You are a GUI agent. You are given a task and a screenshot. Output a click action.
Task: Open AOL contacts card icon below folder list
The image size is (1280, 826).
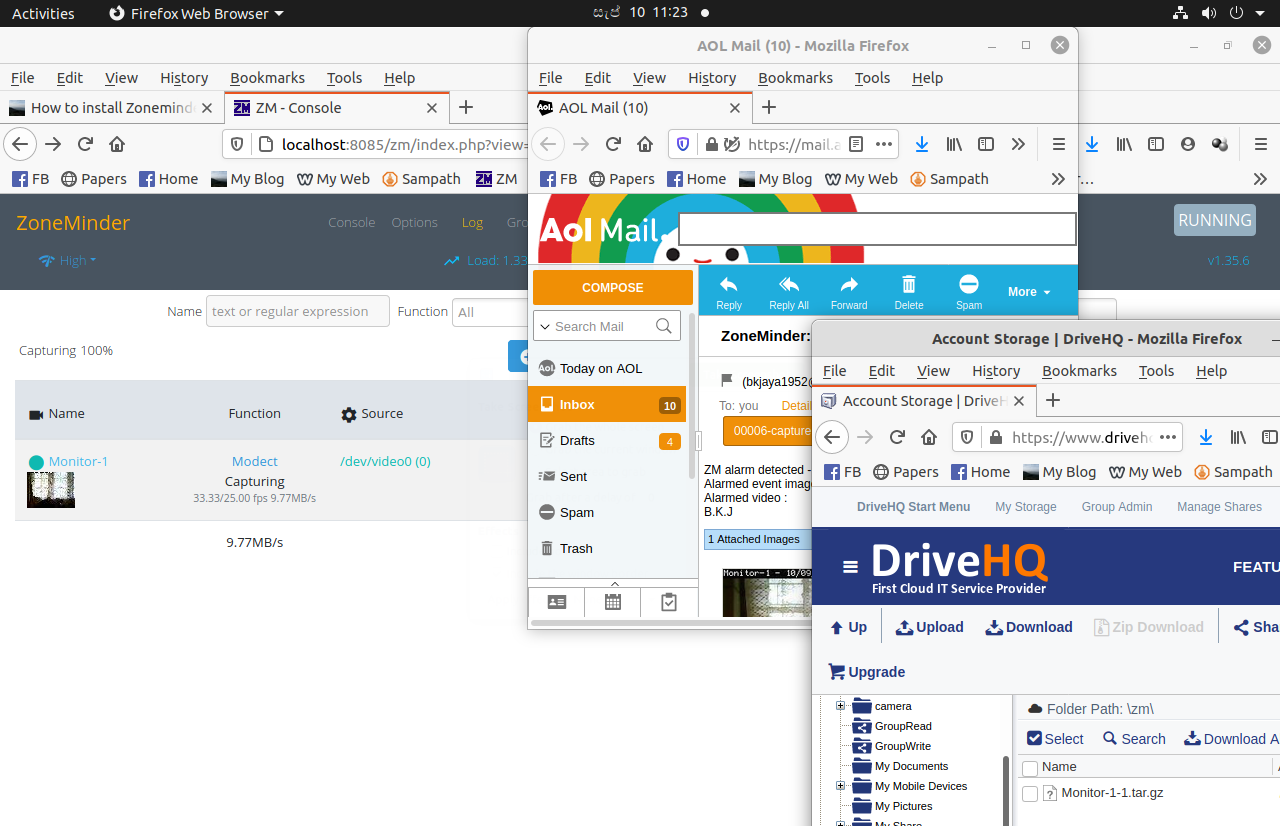557,602
